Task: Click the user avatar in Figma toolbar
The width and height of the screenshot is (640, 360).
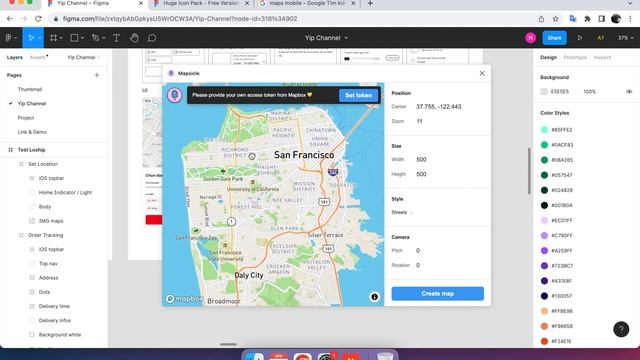Action: [x=531, y=38]
